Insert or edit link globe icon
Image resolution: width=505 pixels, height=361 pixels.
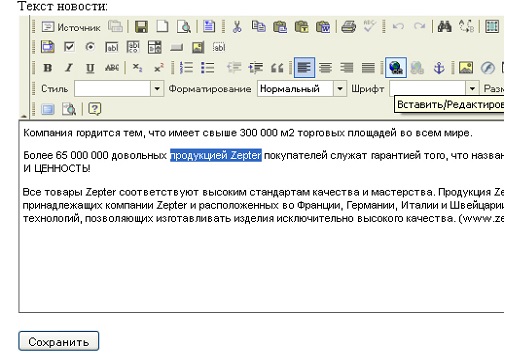click(x=396, y=68)
